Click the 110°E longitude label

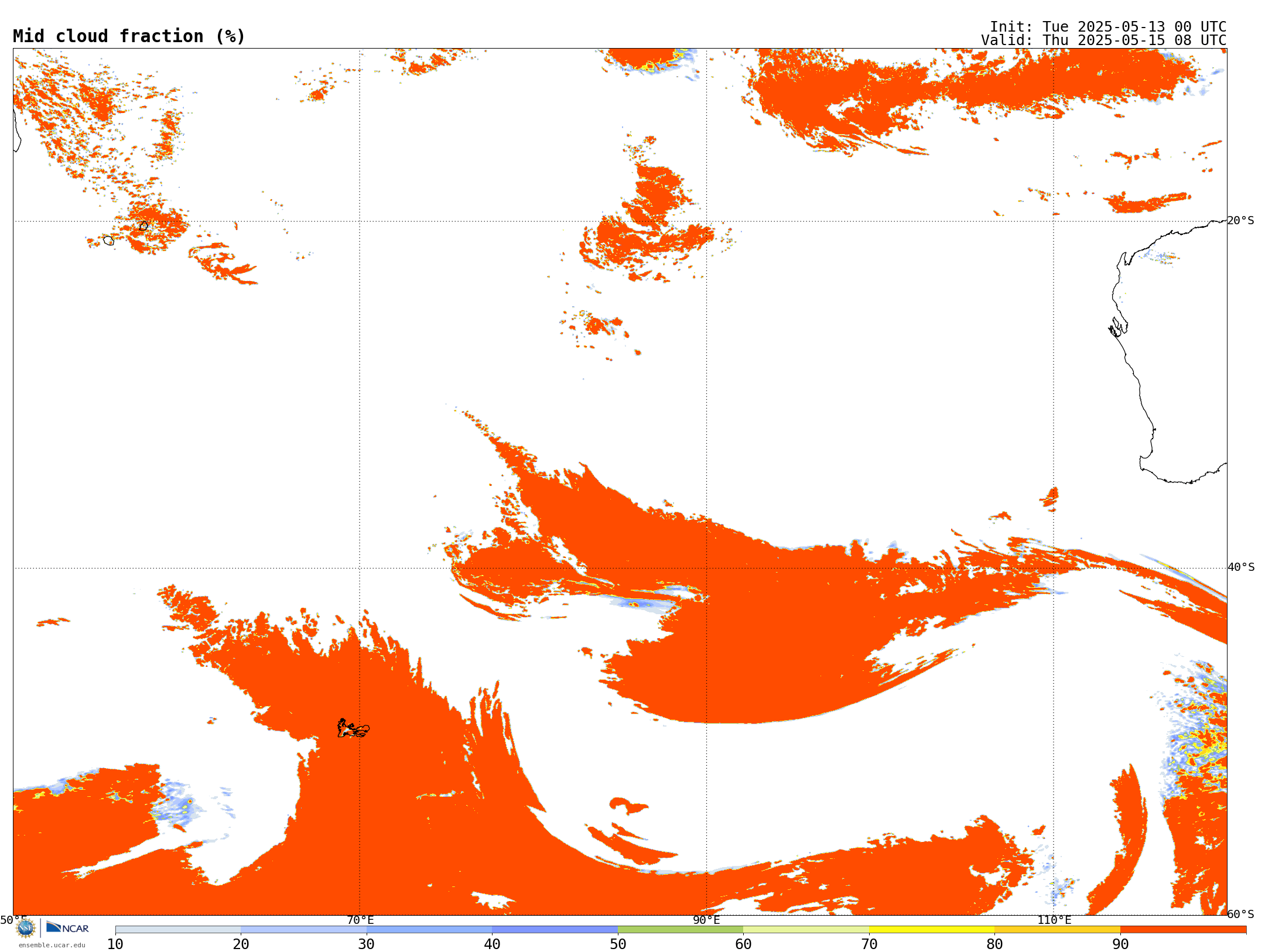[x=1054, y=920]
